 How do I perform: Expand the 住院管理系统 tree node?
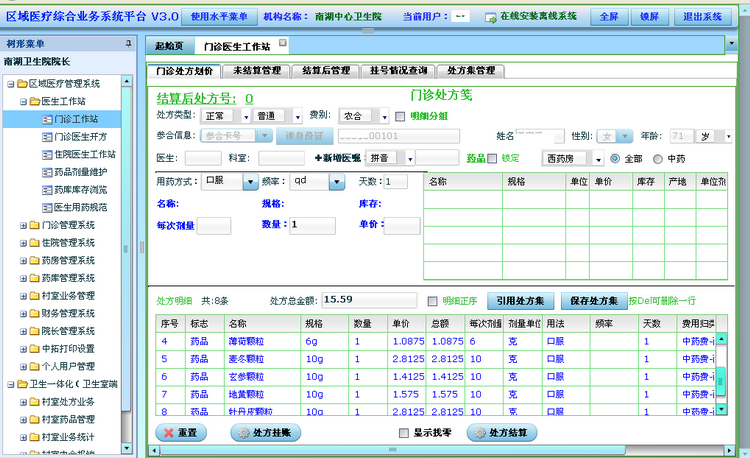point(23,243)
